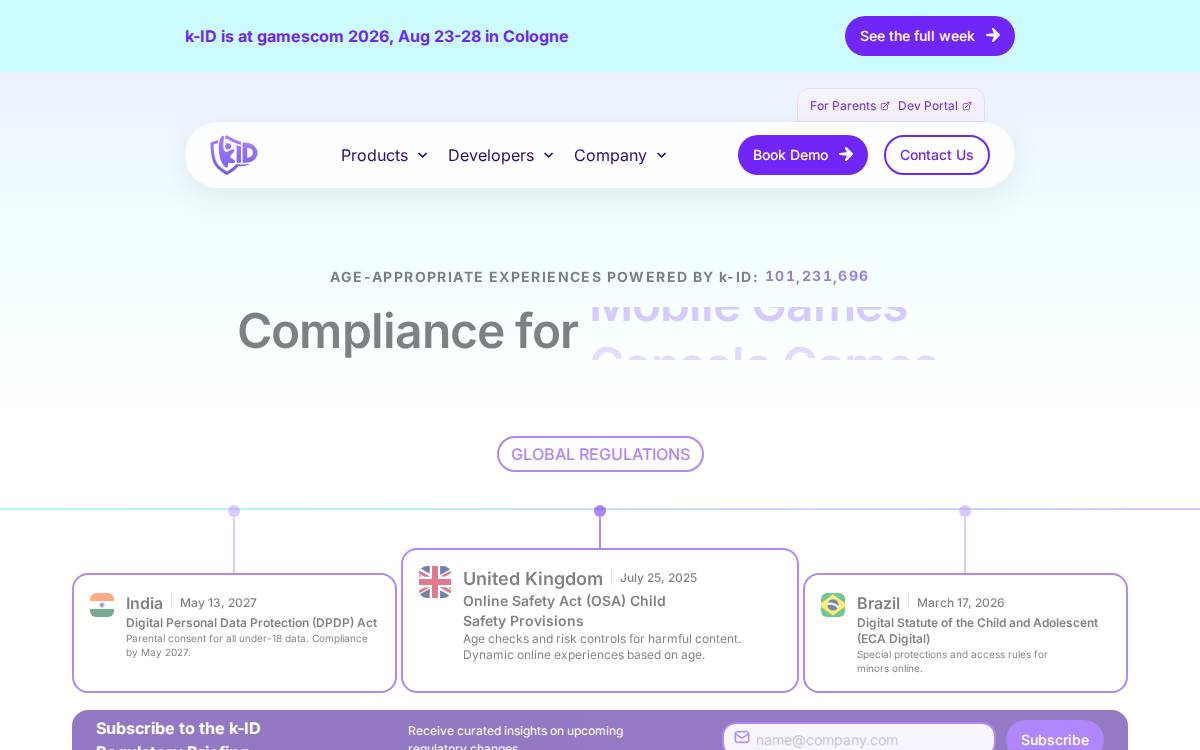
Task: Focus the name@company.com email field
Action: coord(859,738)
